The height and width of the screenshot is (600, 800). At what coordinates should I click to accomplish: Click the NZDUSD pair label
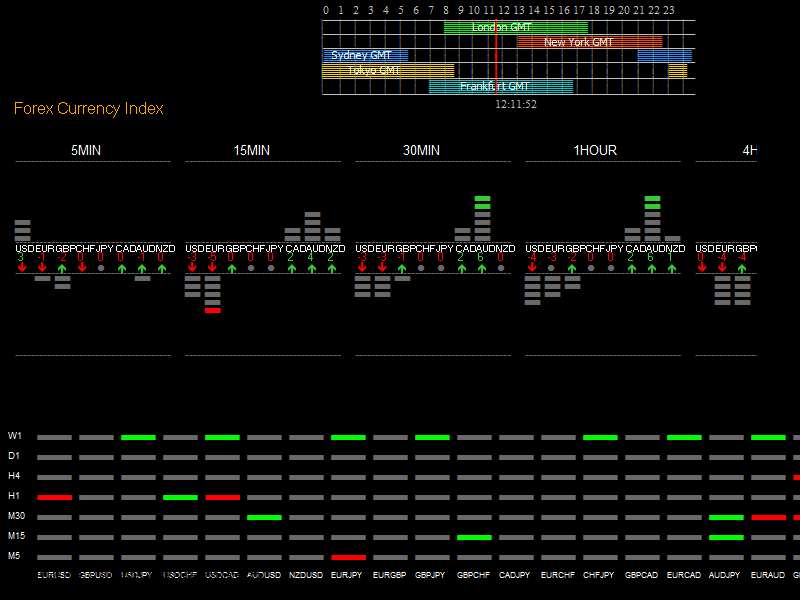click(306, 575)
